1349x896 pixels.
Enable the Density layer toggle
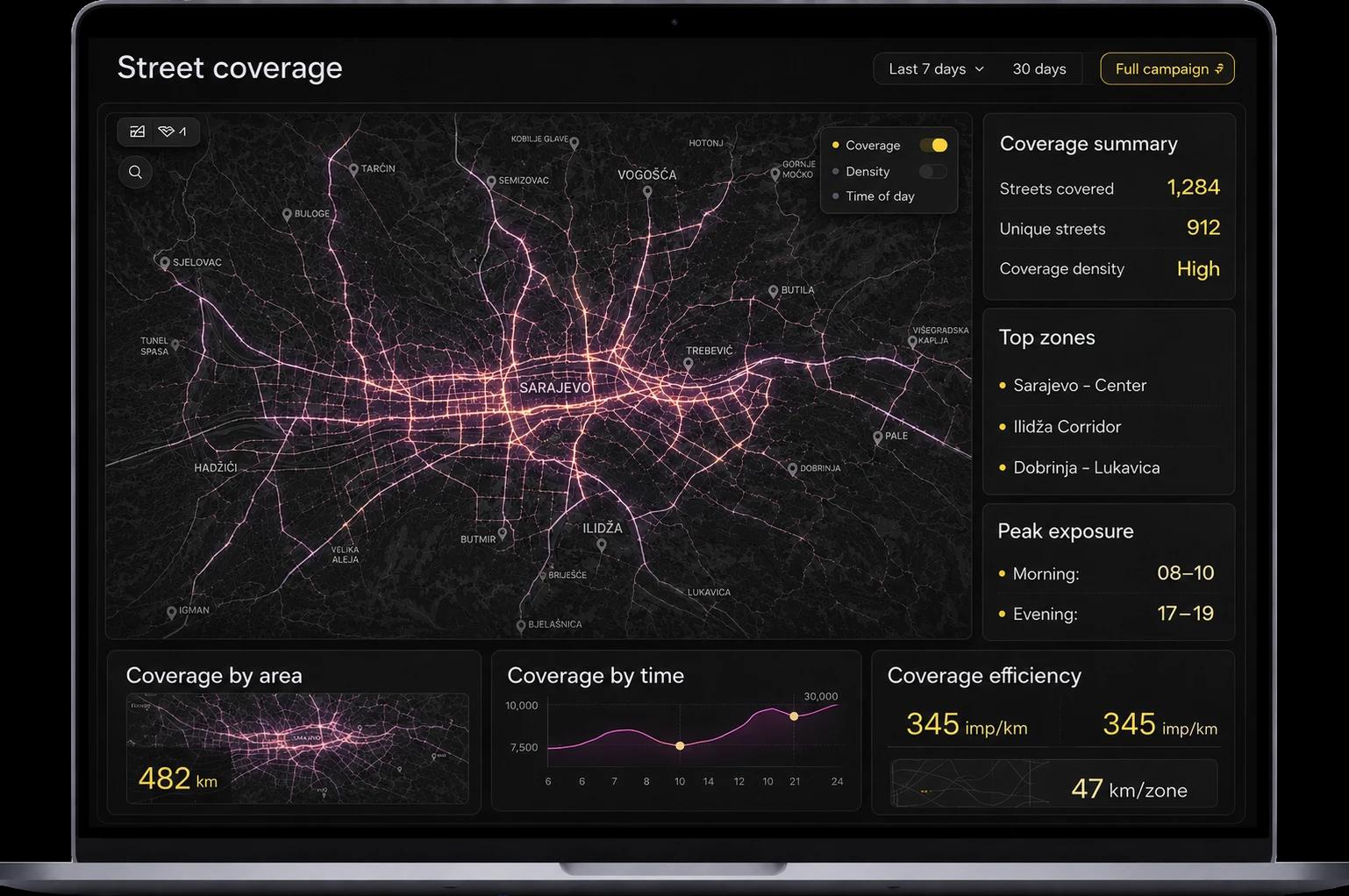click(x=933, y=171)
